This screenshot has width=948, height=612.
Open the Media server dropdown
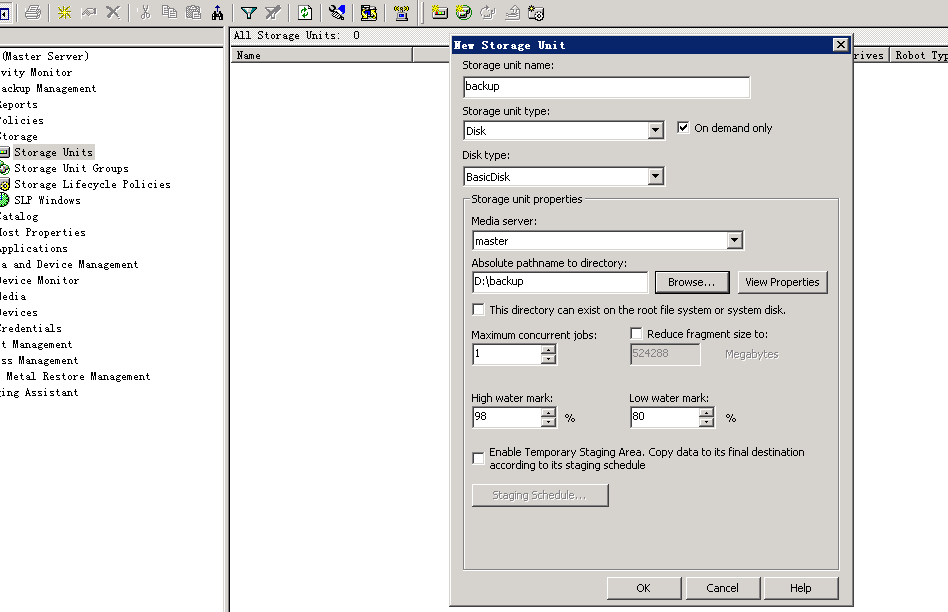(735, 241)
